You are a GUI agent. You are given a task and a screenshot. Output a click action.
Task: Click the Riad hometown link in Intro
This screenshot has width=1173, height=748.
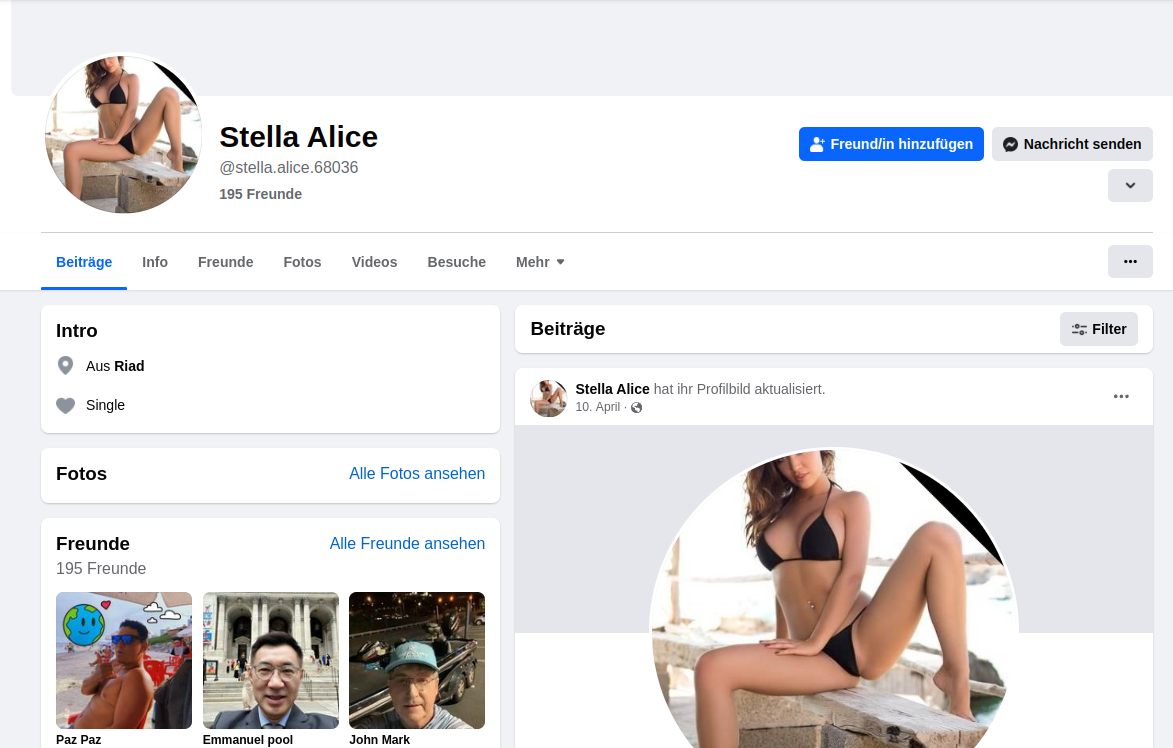point(129,366)
